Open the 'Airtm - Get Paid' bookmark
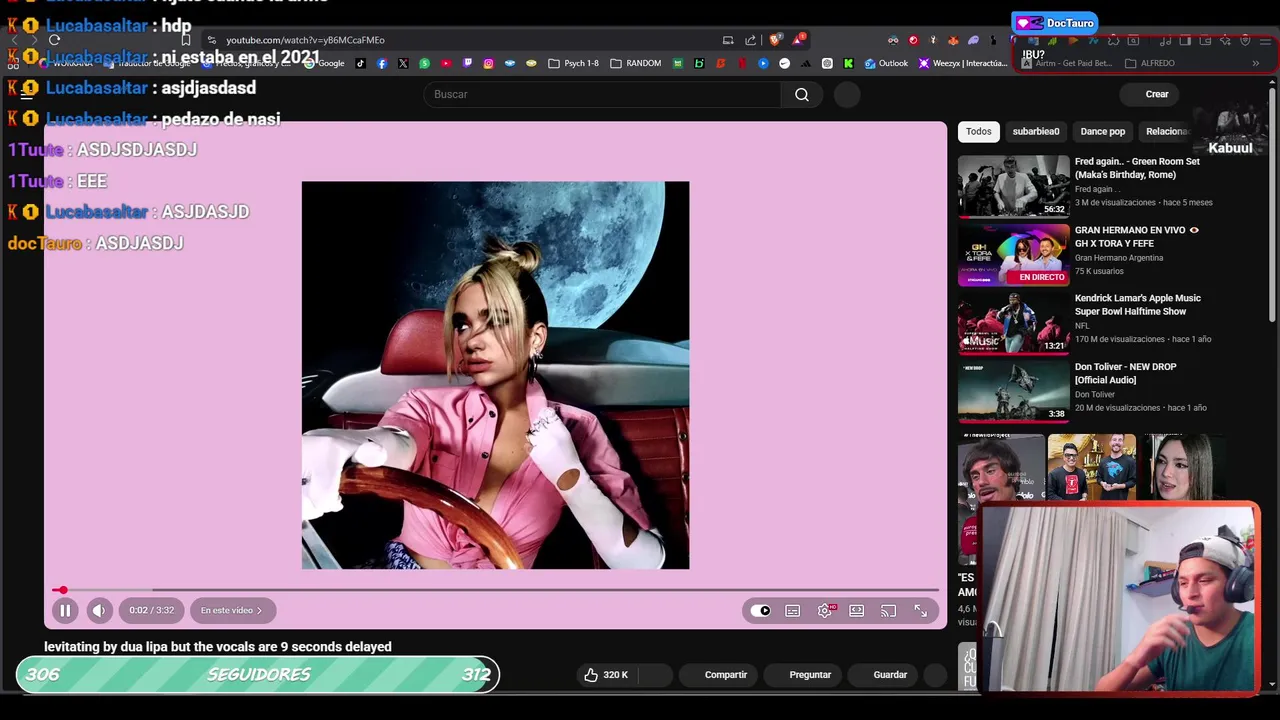This screenshot has width=1280, height=720. tap(1066, 63)
